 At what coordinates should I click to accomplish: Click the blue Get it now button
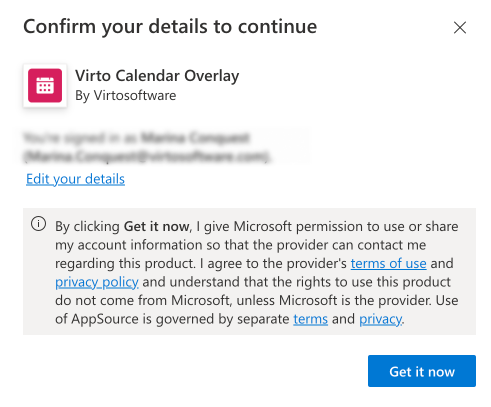422,371
